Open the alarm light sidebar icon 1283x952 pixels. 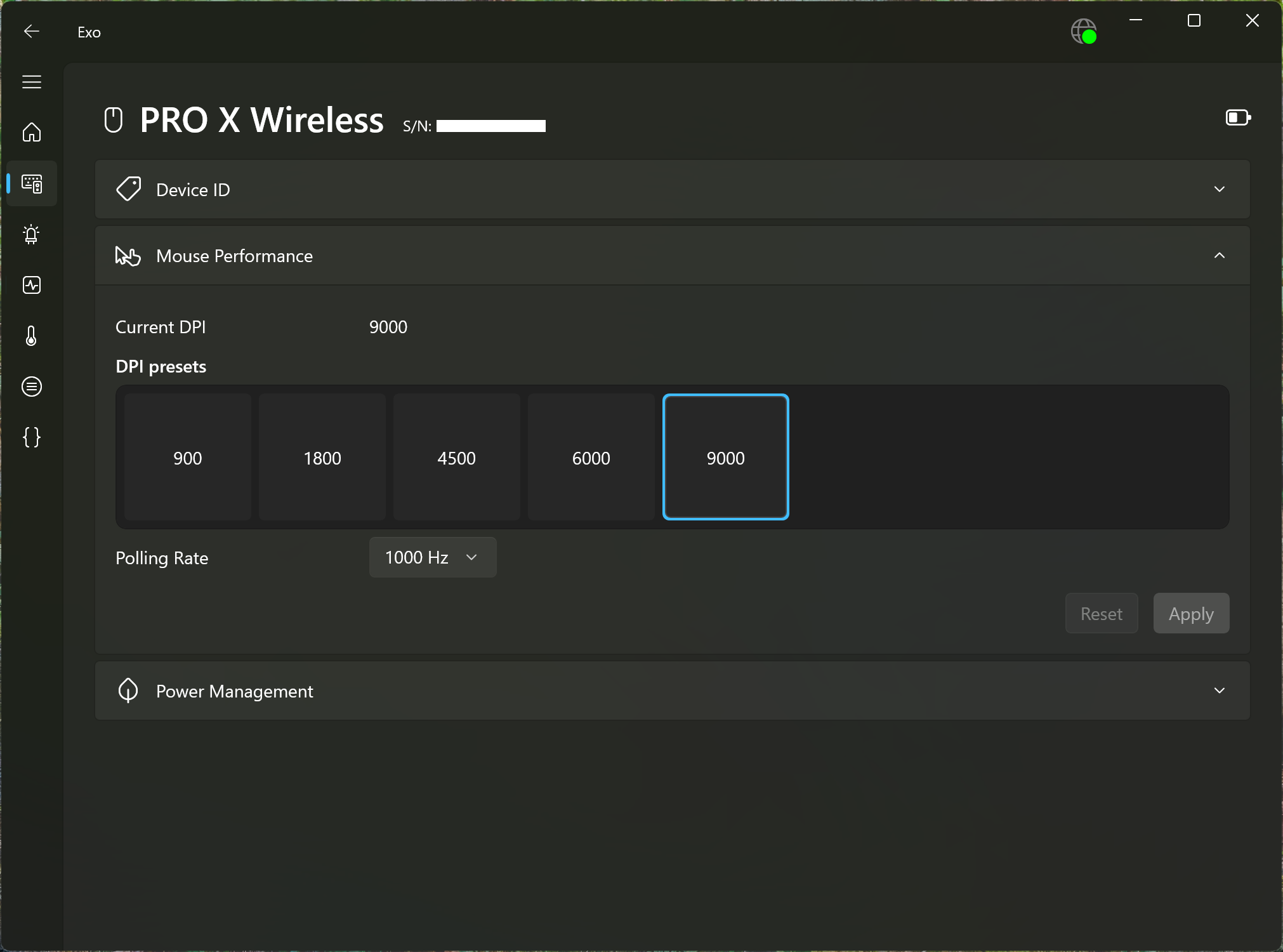[32, 234]
